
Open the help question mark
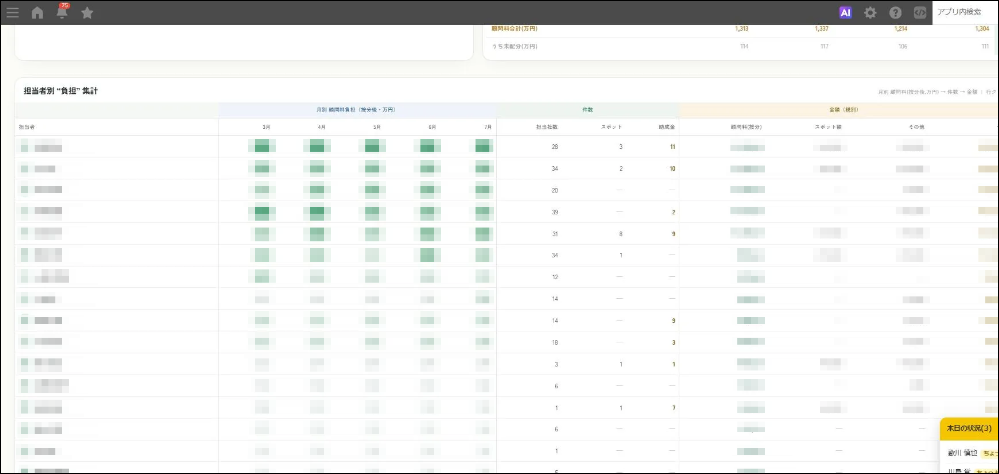[x=895, y=13]
